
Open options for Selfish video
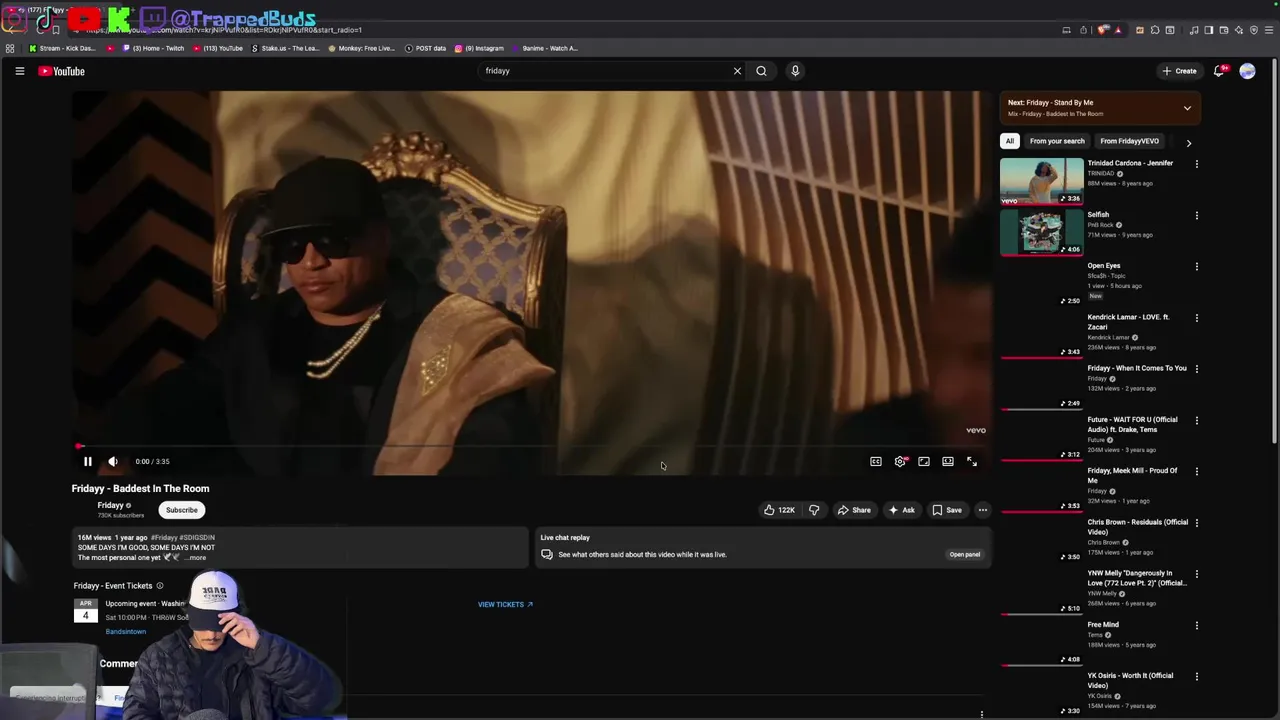1196,215
